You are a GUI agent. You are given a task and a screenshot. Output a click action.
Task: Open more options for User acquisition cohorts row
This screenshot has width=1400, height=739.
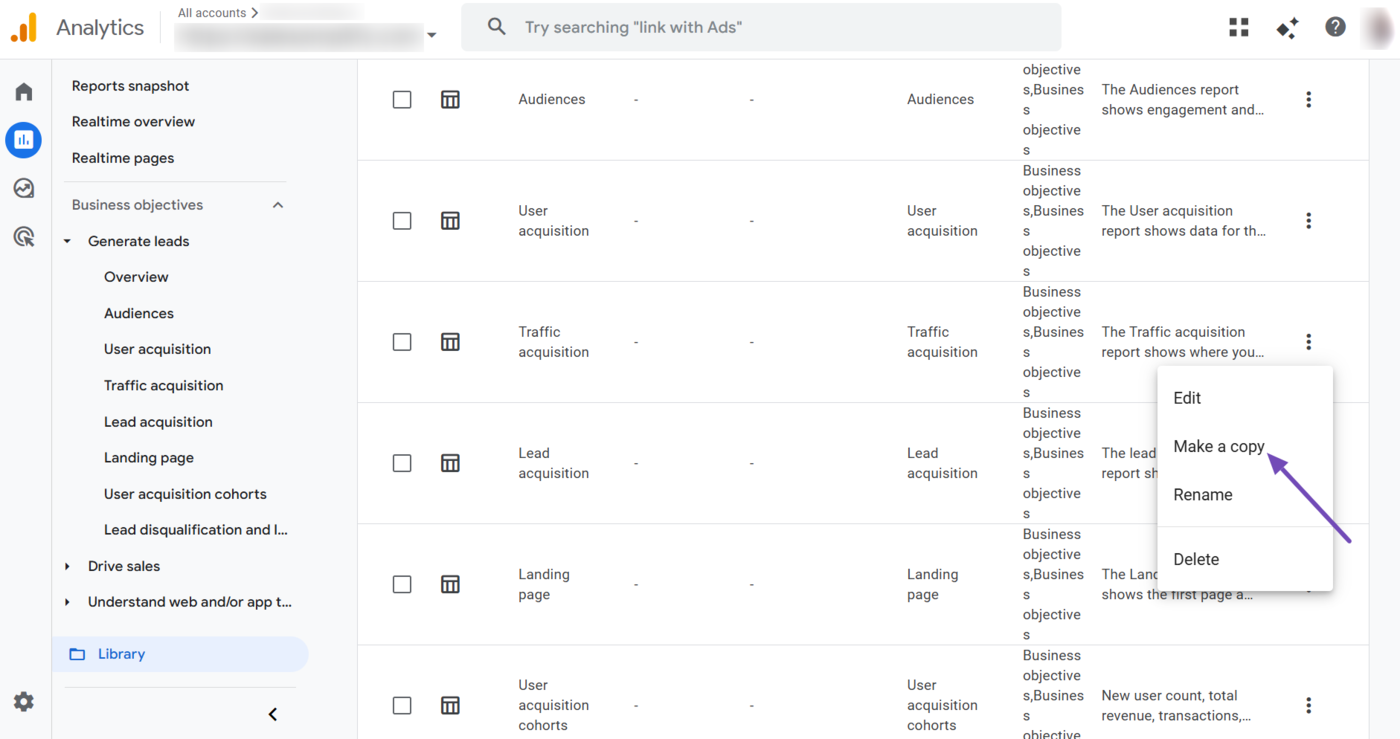(1308, 706)
